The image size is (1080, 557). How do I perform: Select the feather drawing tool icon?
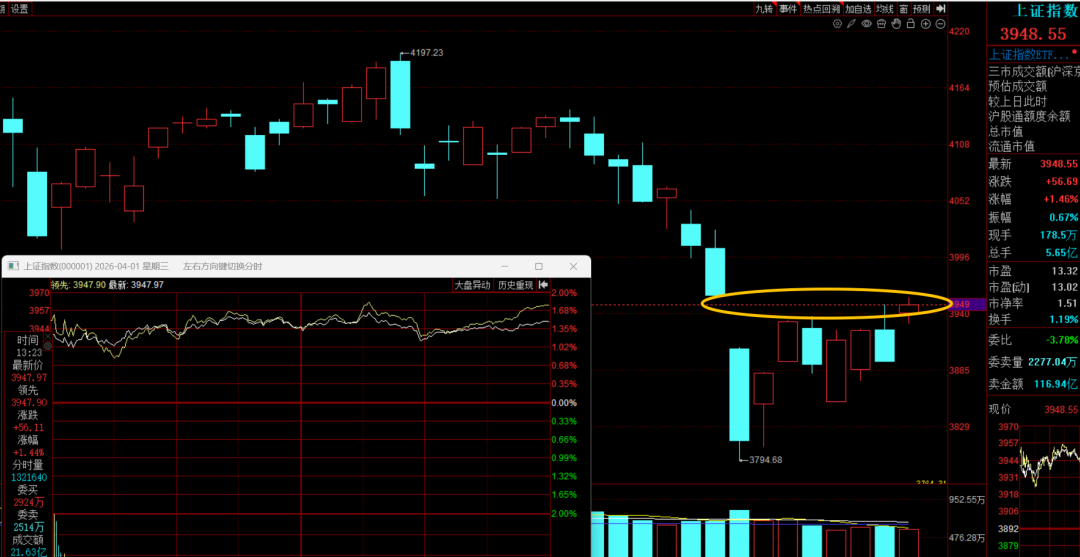pos(851,23)
